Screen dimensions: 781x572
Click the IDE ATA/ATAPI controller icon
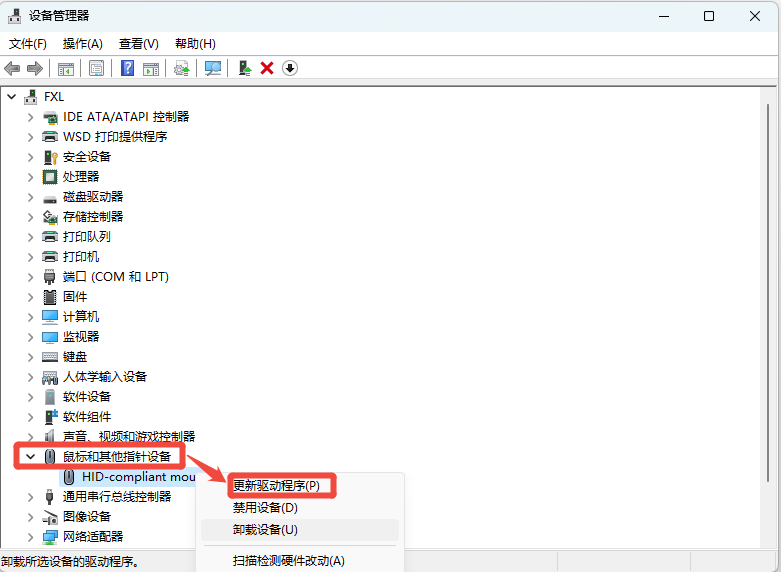click(x=50, y=117)
